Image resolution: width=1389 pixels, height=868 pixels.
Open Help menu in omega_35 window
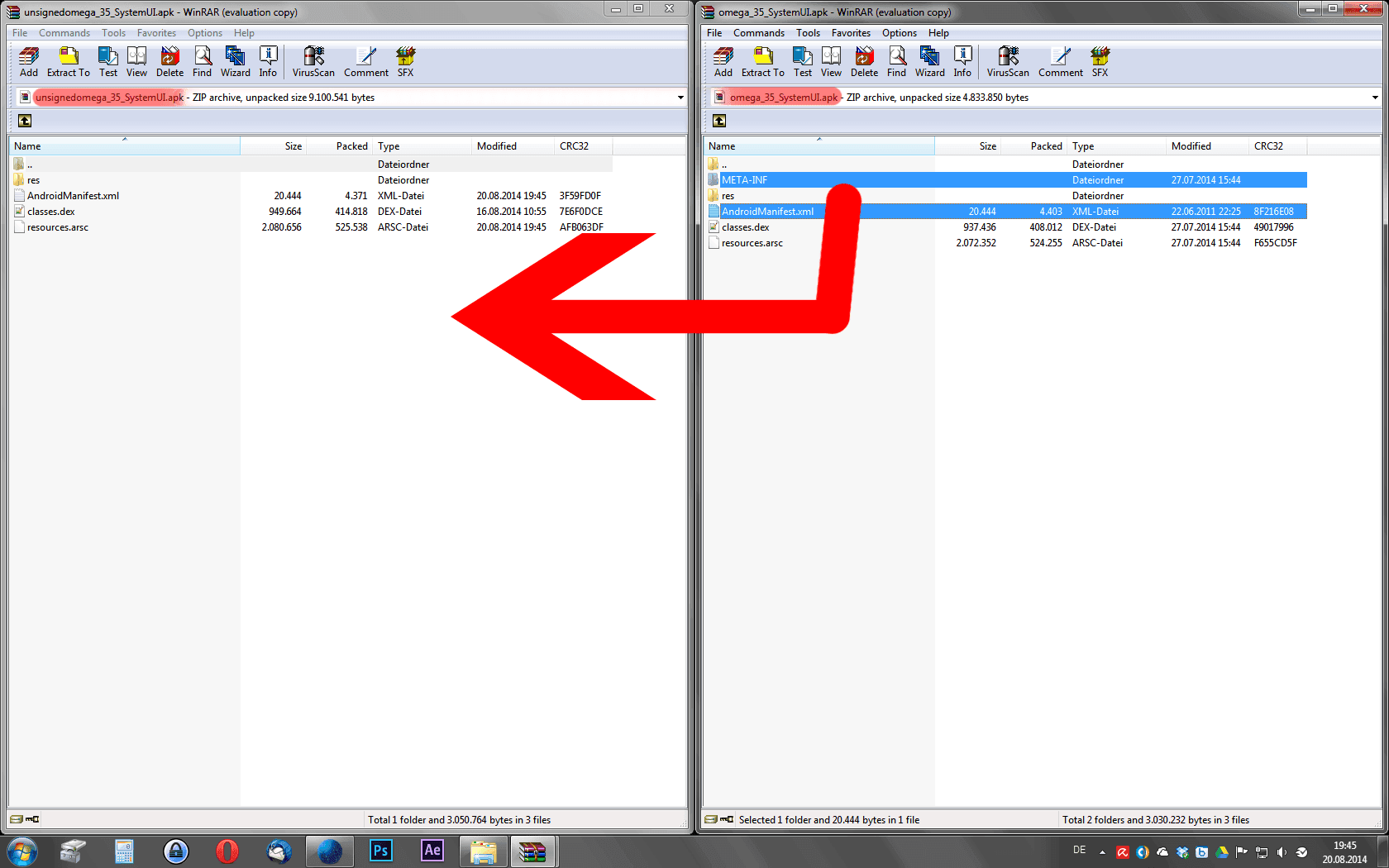point(938,33)
